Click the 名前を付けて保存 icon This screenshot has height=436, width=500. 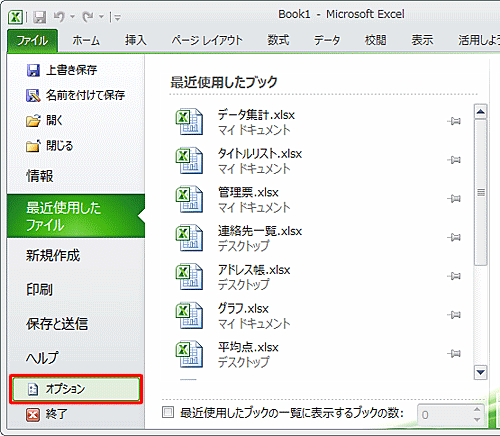(33, 96)
